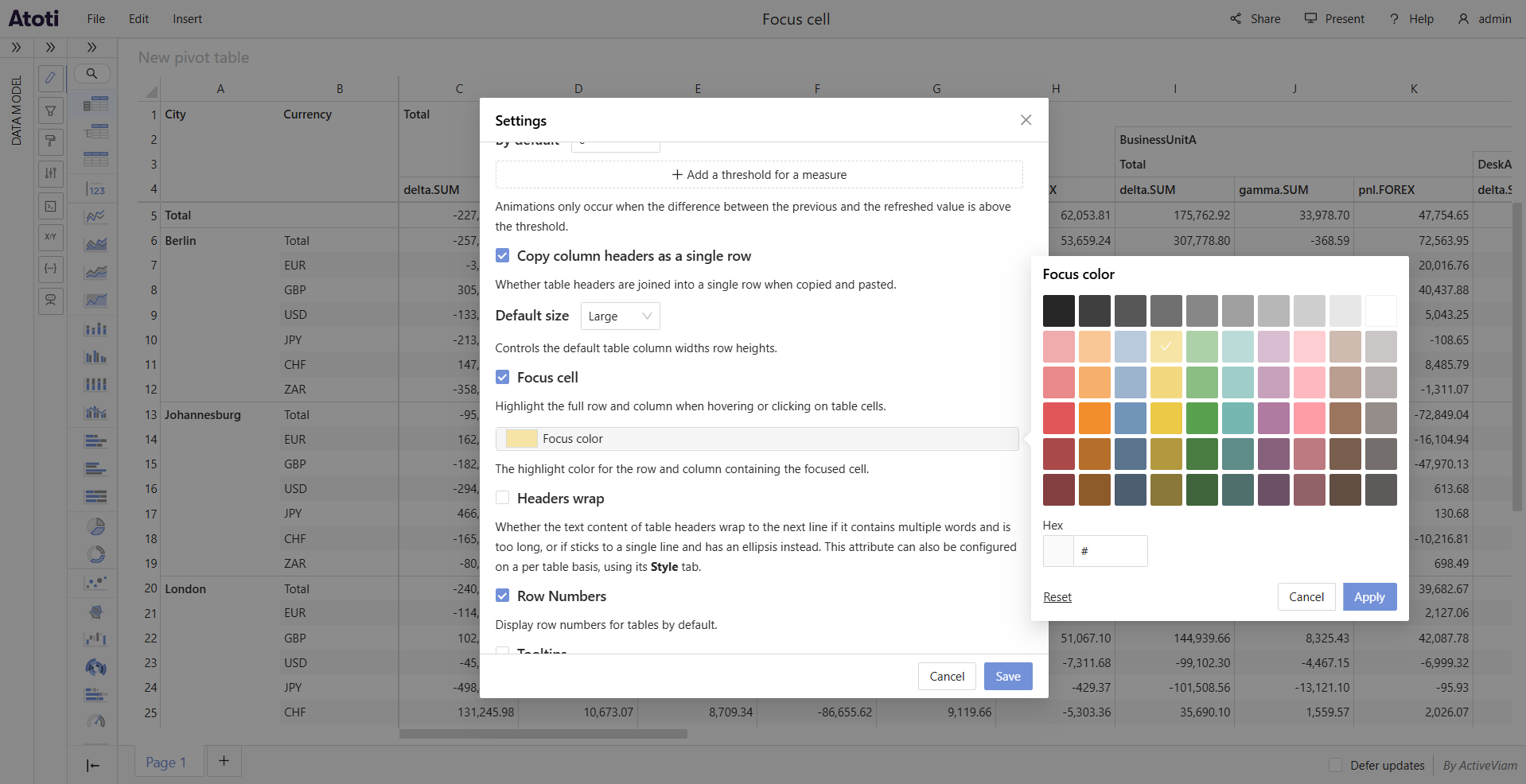
Task: Click Add a threshold for a measure
Action: (759, 175)
